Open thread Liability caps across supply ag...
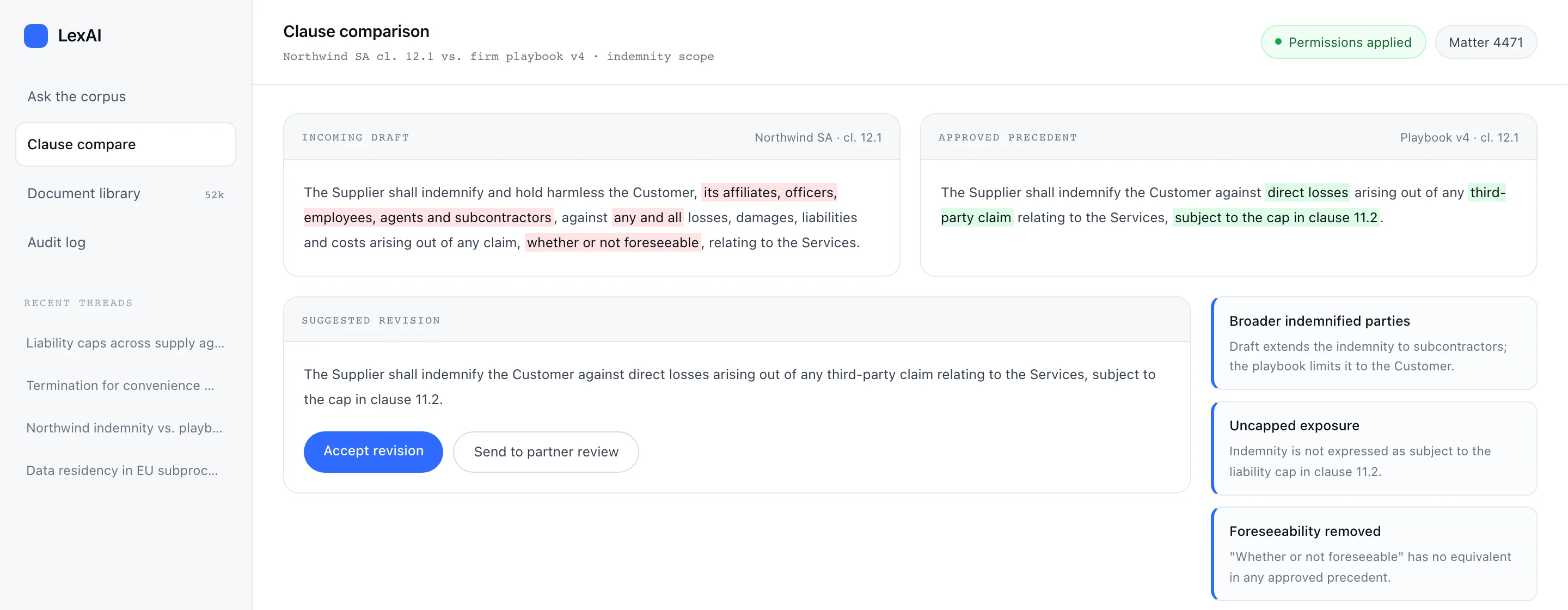The width and height of the screenshot is (1568, 610). click(x=125, y=343)
